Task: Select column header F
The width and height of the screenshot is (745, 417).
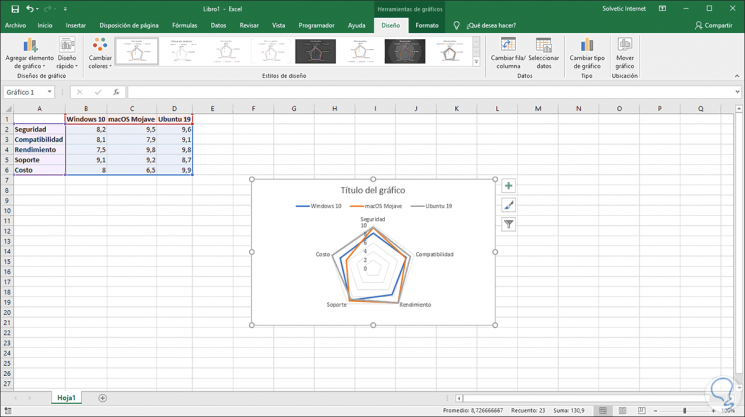Action: point(253,109)
